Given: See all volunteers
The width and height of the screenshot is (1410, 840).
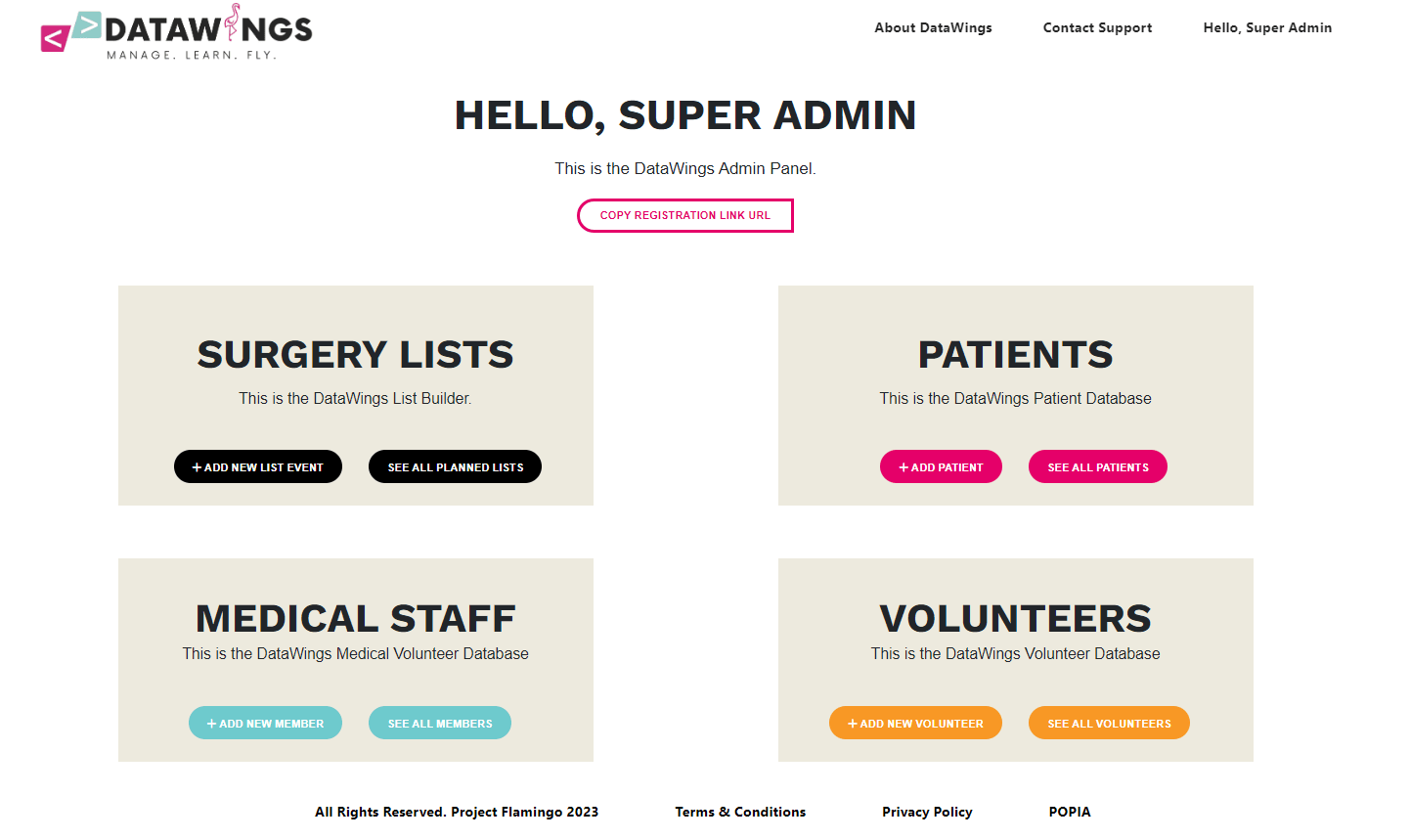Looking at the screenshot, I should 1109,723.
